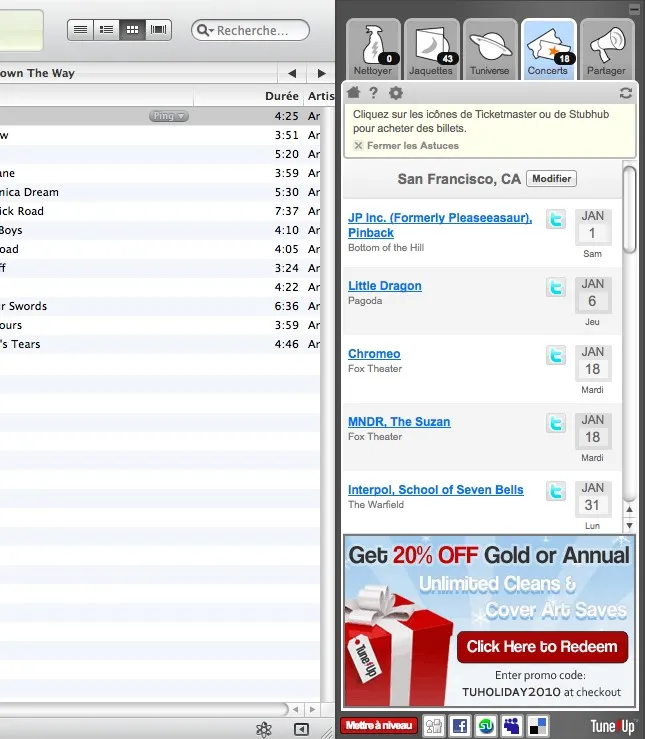Open the search magnifier dropdown
Screen dimensions: 645x739
click(205, 30)
